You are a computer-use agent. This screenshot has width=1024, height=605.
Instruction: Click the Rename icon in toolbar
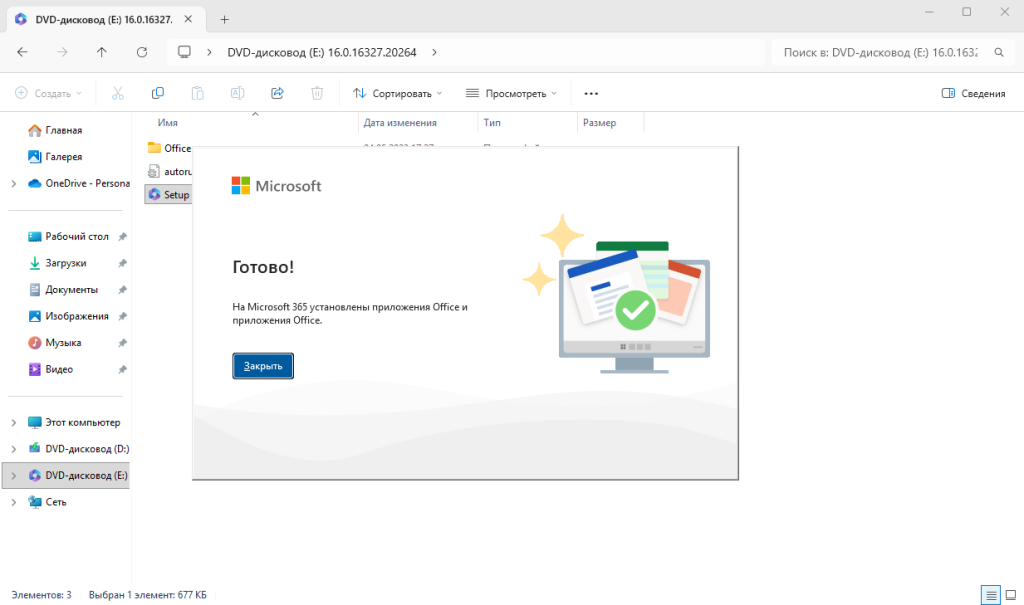pos(238,93)
